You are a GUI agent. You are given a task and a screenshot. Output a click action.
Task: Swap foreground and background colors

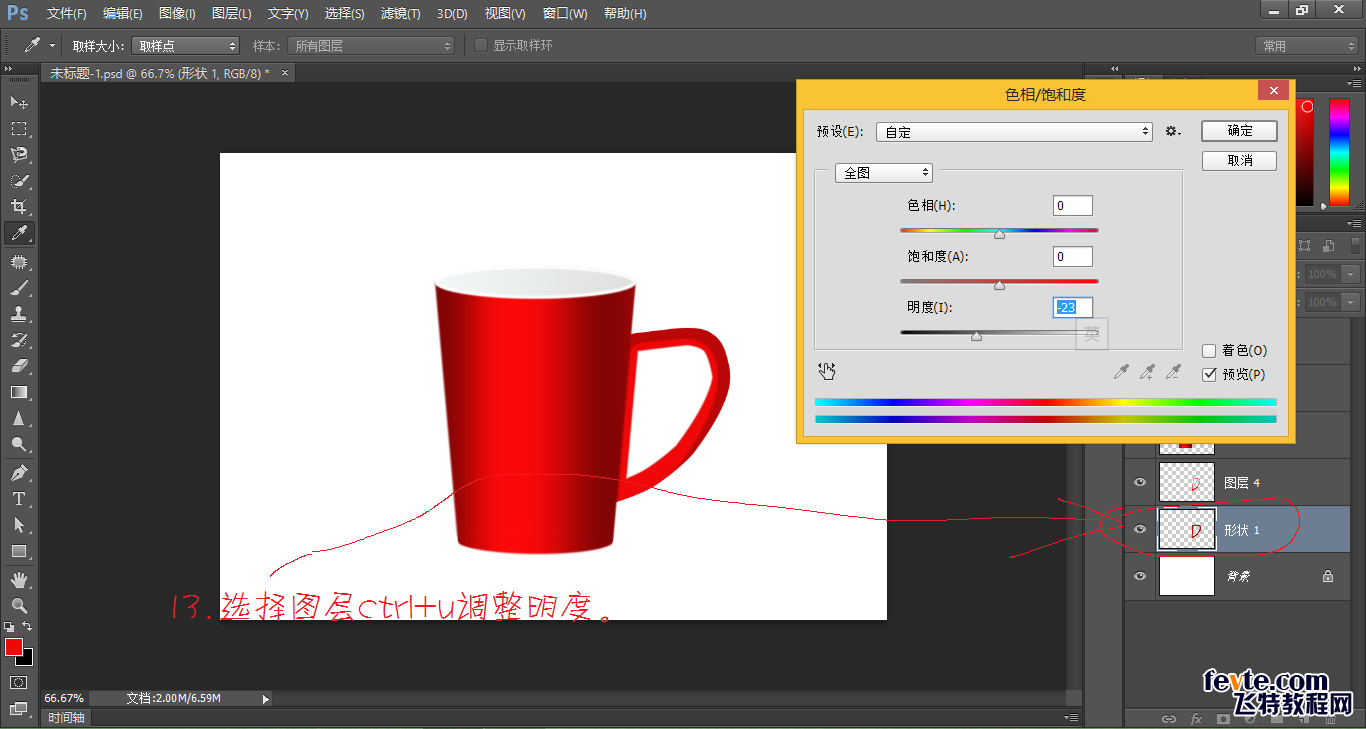point(28,627)
